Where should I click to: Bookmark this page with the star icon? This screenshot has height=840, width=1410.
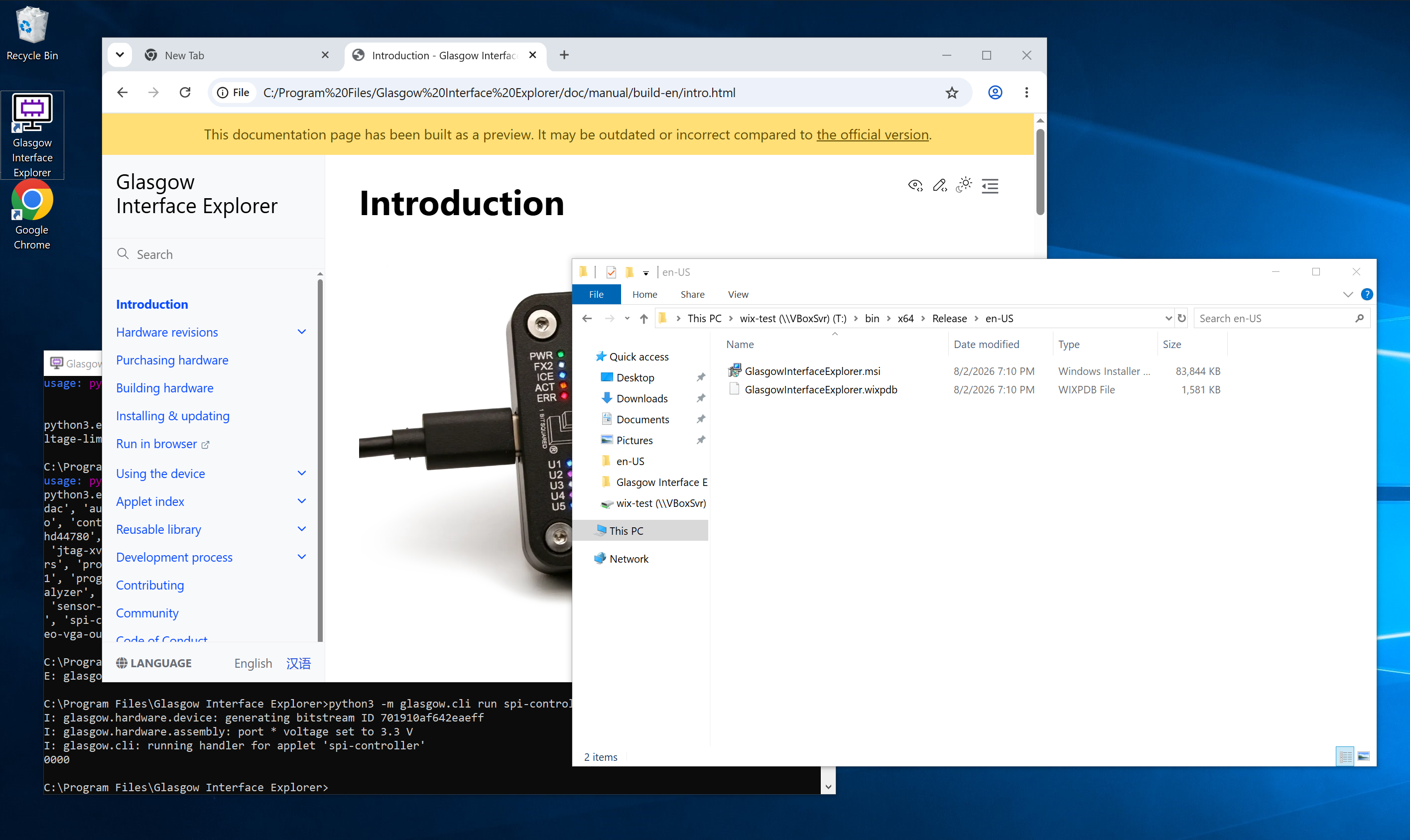pos(951,92)
